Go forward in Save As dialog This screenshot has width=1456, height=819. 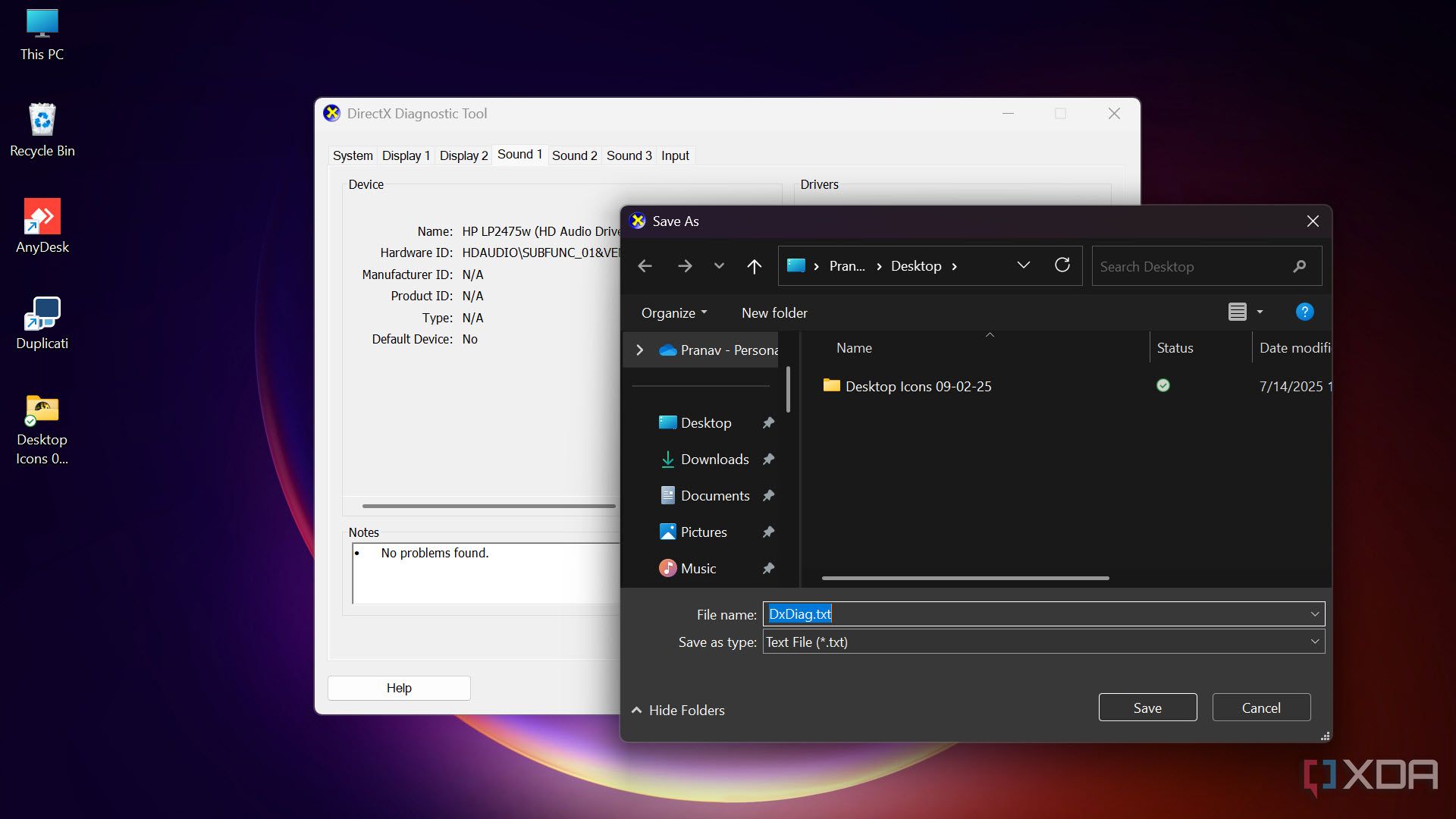(685, 266)
